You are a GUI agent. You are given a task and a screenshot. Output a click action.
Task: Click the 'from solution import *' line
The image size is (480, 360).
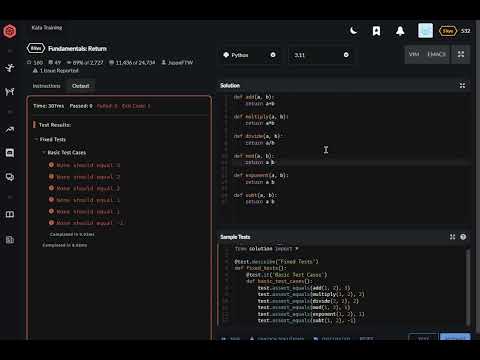click(267, 249)
